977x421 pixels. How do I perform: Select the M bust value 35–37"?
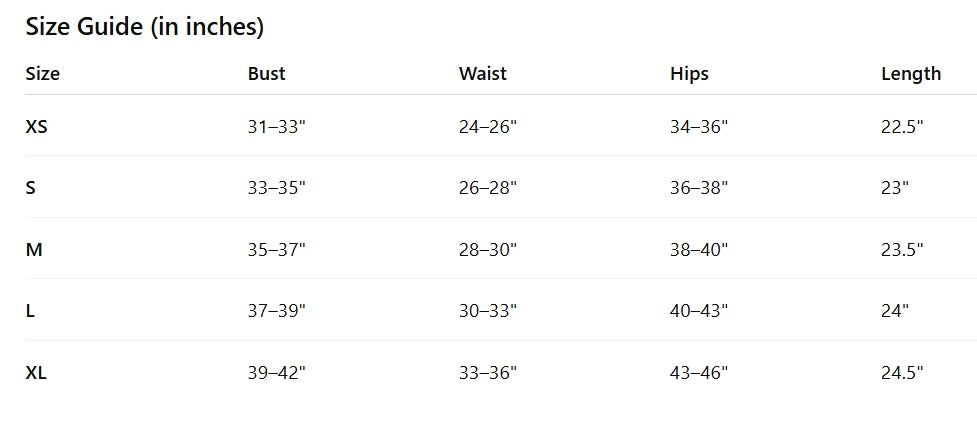click(x=276, y=249)
